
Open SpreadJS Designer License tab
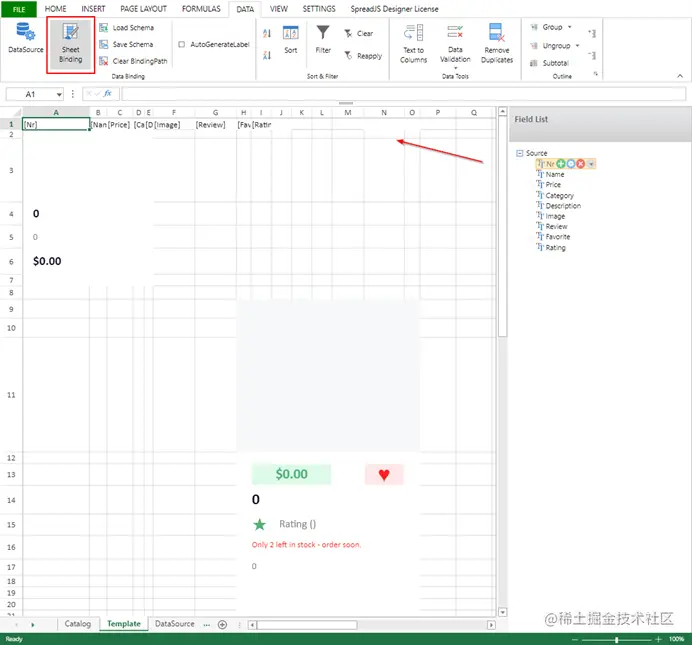[x=394, y=9]
